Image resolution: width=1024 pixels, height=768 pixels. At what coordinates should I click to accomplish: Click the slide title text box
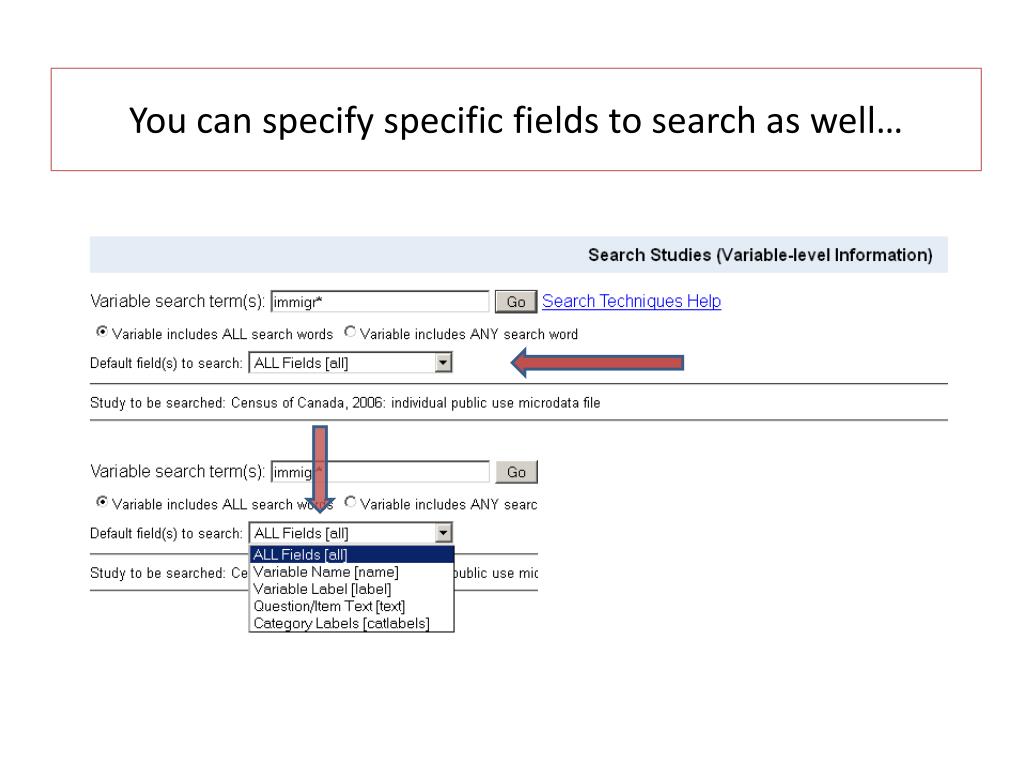[516, 120]
